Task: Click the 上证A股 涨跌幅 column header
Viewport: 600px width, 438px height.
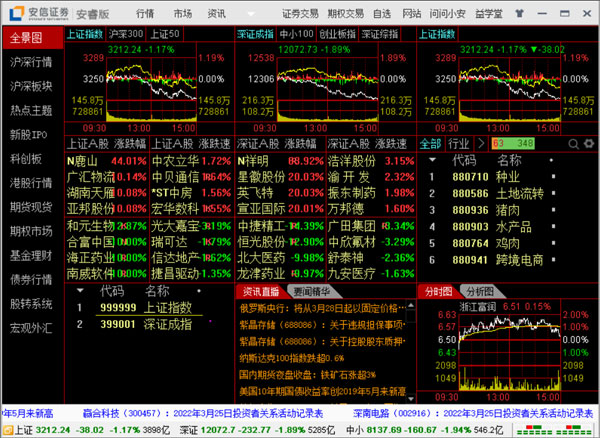Action: [x=107, y=144]
